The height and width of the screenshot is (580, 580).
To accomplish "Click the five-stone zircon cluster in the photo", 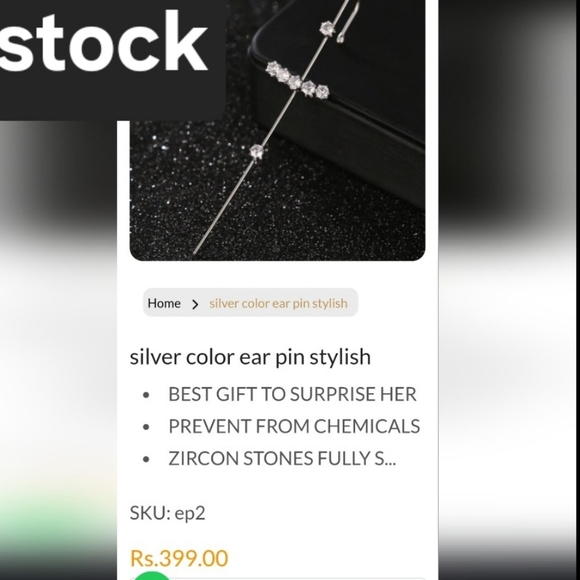I will [x=297, y=80].
